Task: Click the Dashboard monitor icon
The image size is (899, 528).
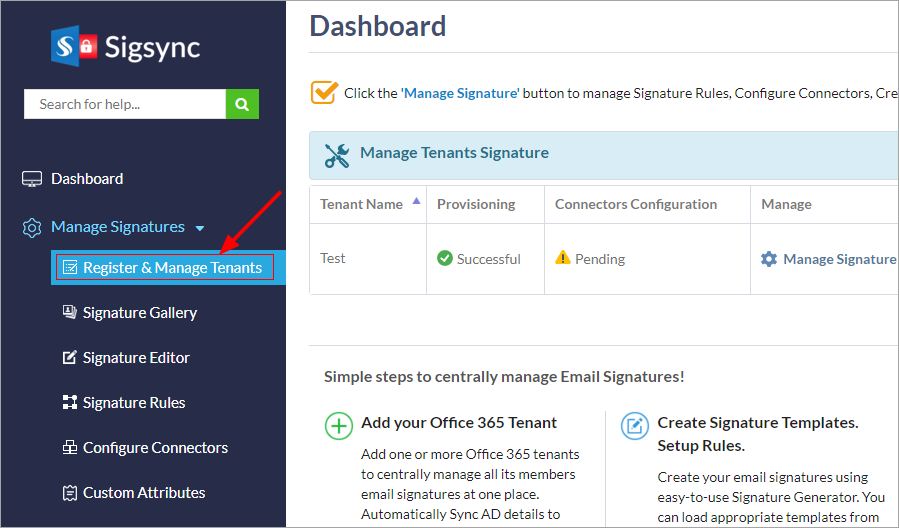Action: click(32, 179)
